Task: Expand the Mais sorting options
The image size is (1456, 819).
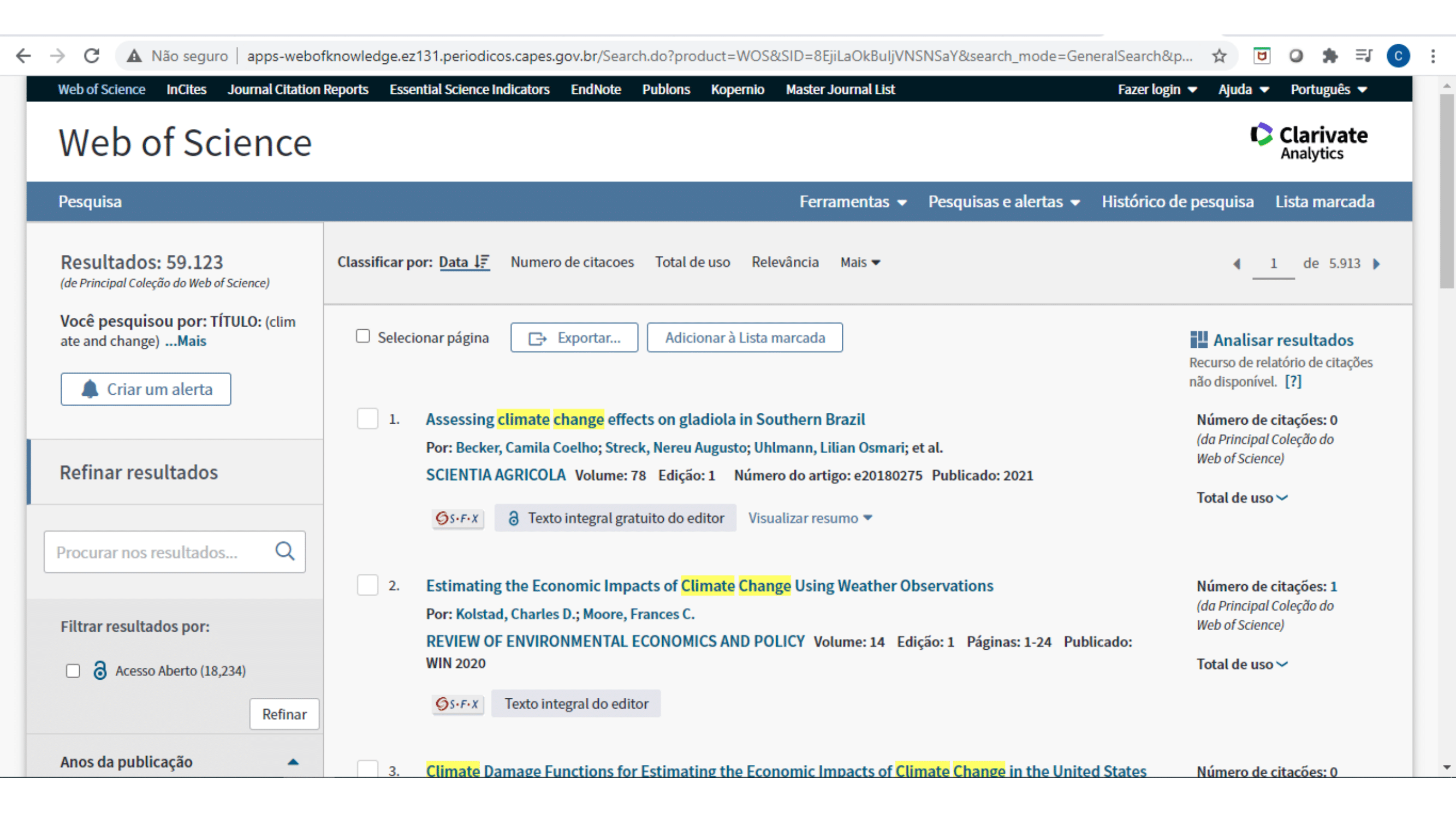Action: [x=860, y=262]
